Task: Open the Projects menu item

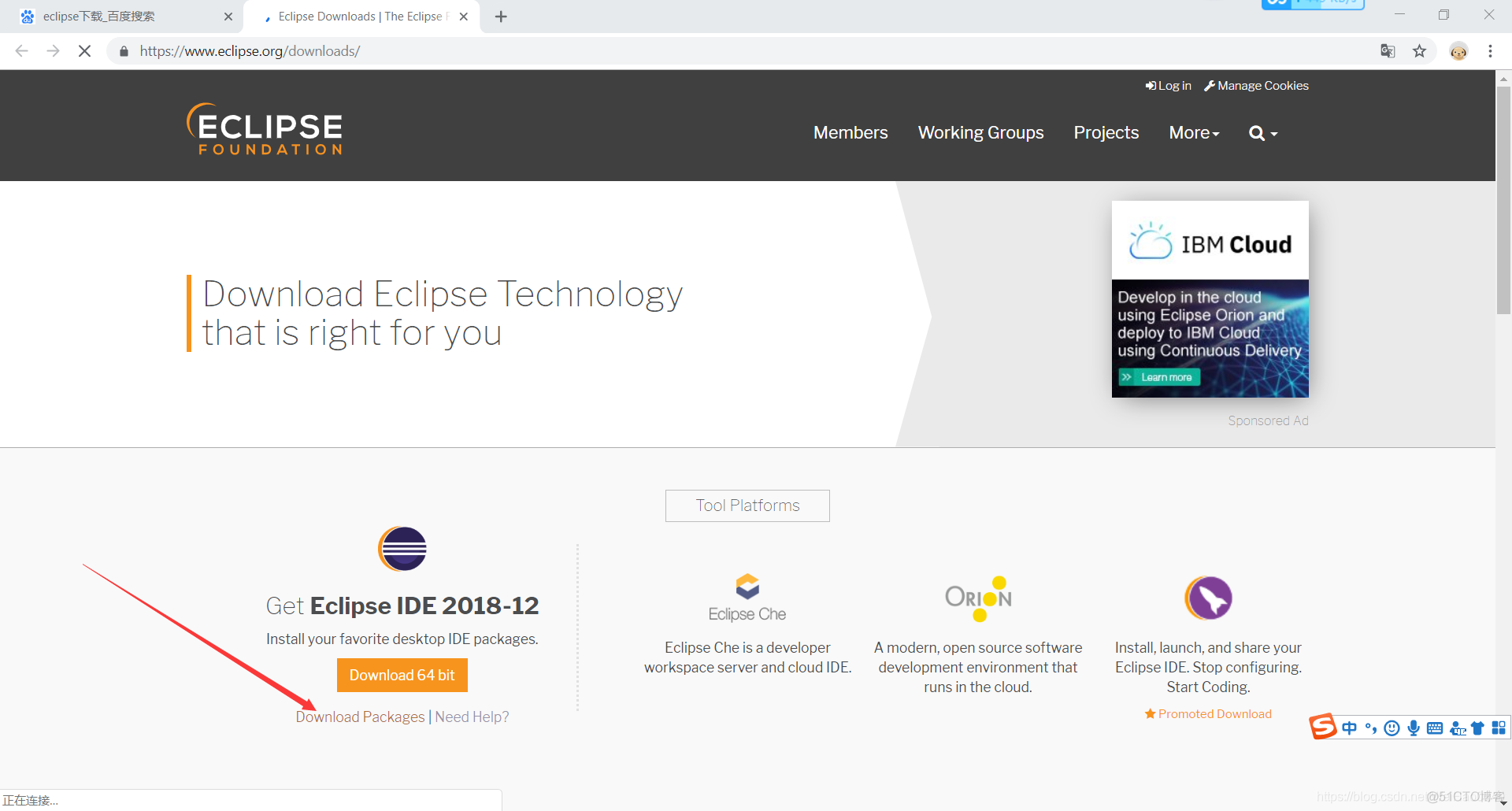Action: point(1106,133)
